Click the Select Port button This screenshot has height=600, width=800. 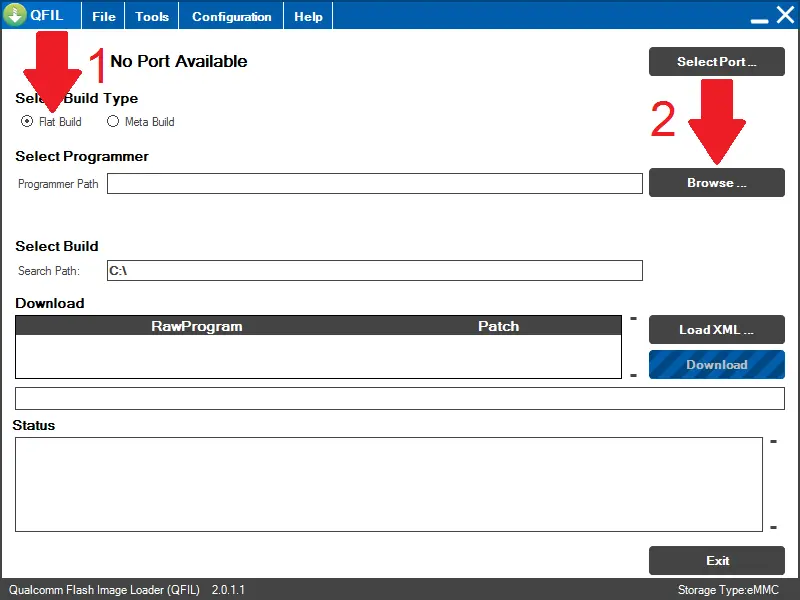(716, 62)
